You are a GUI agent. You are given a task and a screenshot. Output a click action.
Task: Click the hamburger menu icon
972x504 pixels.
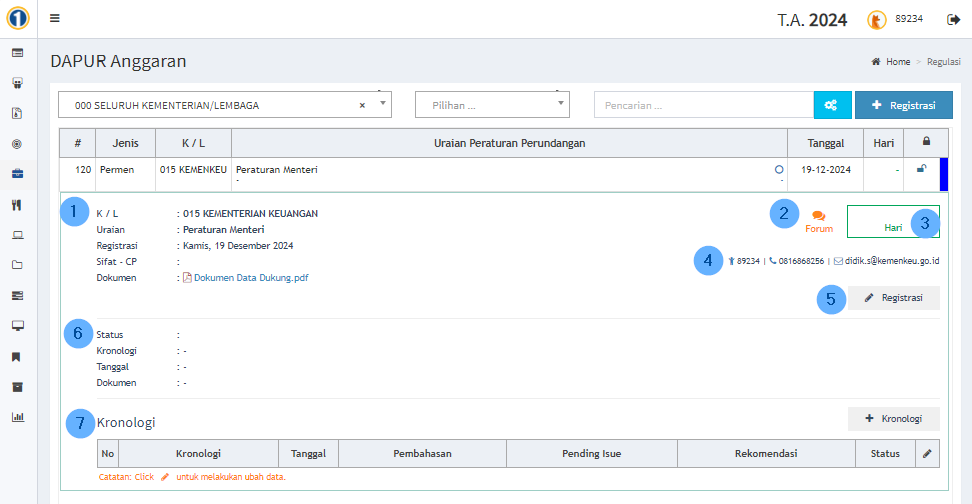[x=54, y=18]
